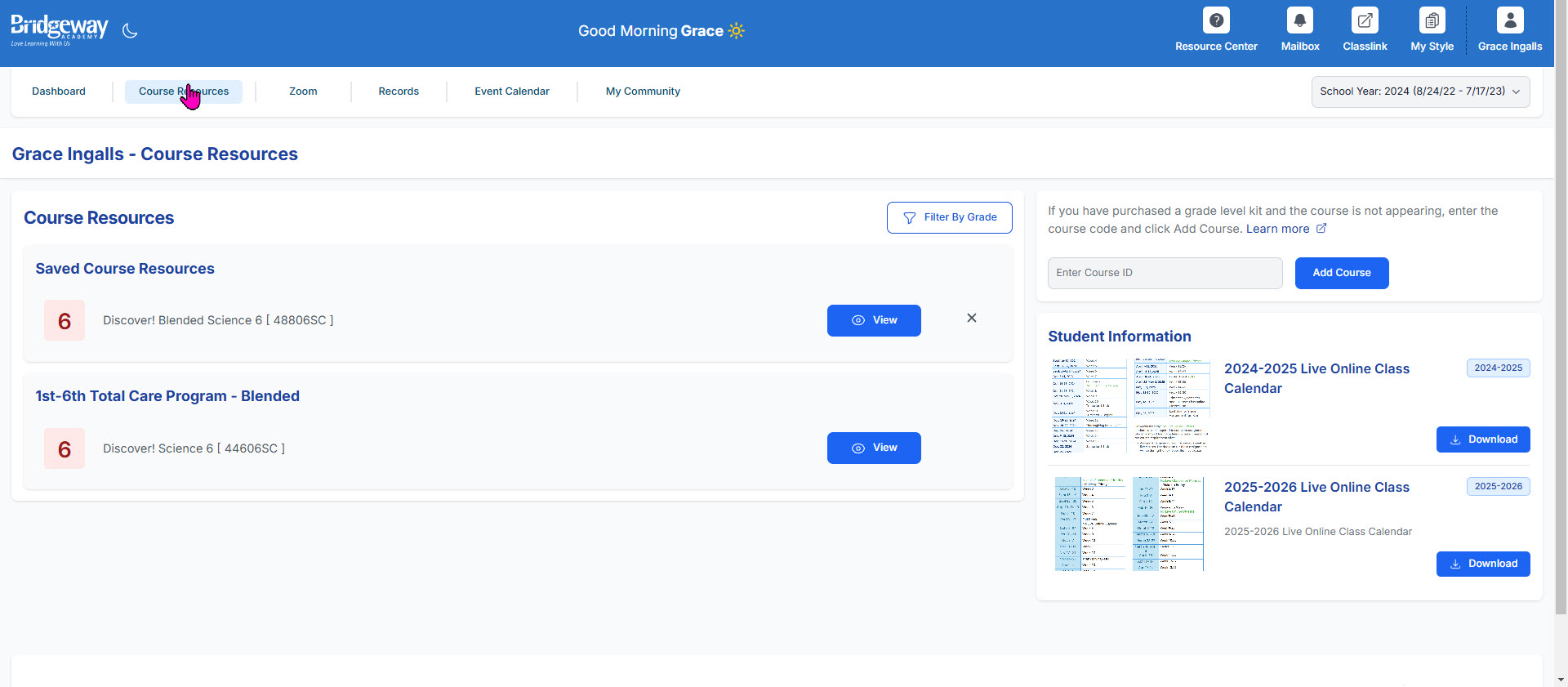The width and height of the screenshot is (1568, 687).
Task: Click the Student Information heading
Action: point(1119,337)
